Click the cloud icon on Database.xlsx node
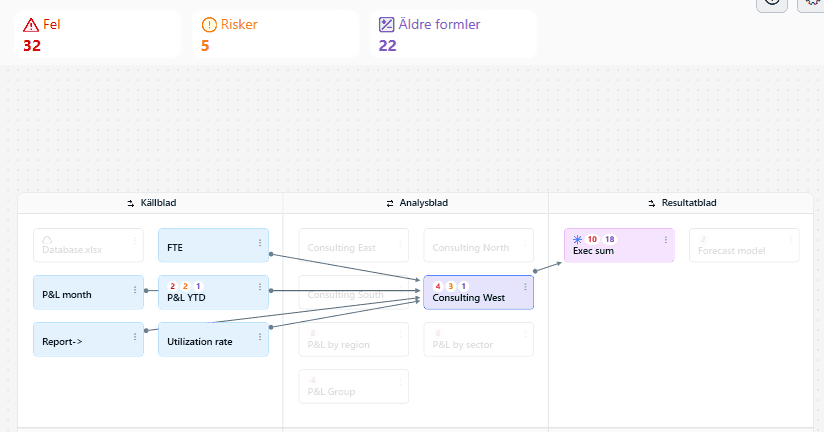824x432 pixels. pos(47,240)
